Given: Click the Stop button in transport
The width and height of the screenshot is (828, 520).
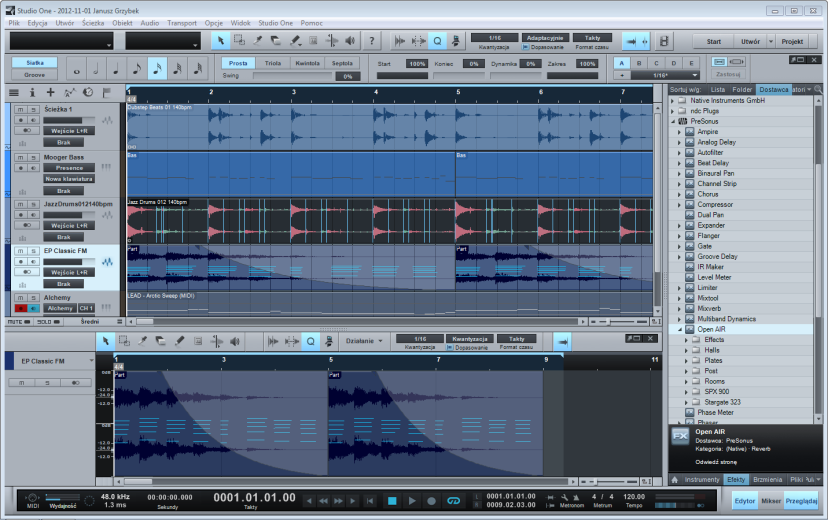Looking at the screenshot, I should (x=392, y=500).
